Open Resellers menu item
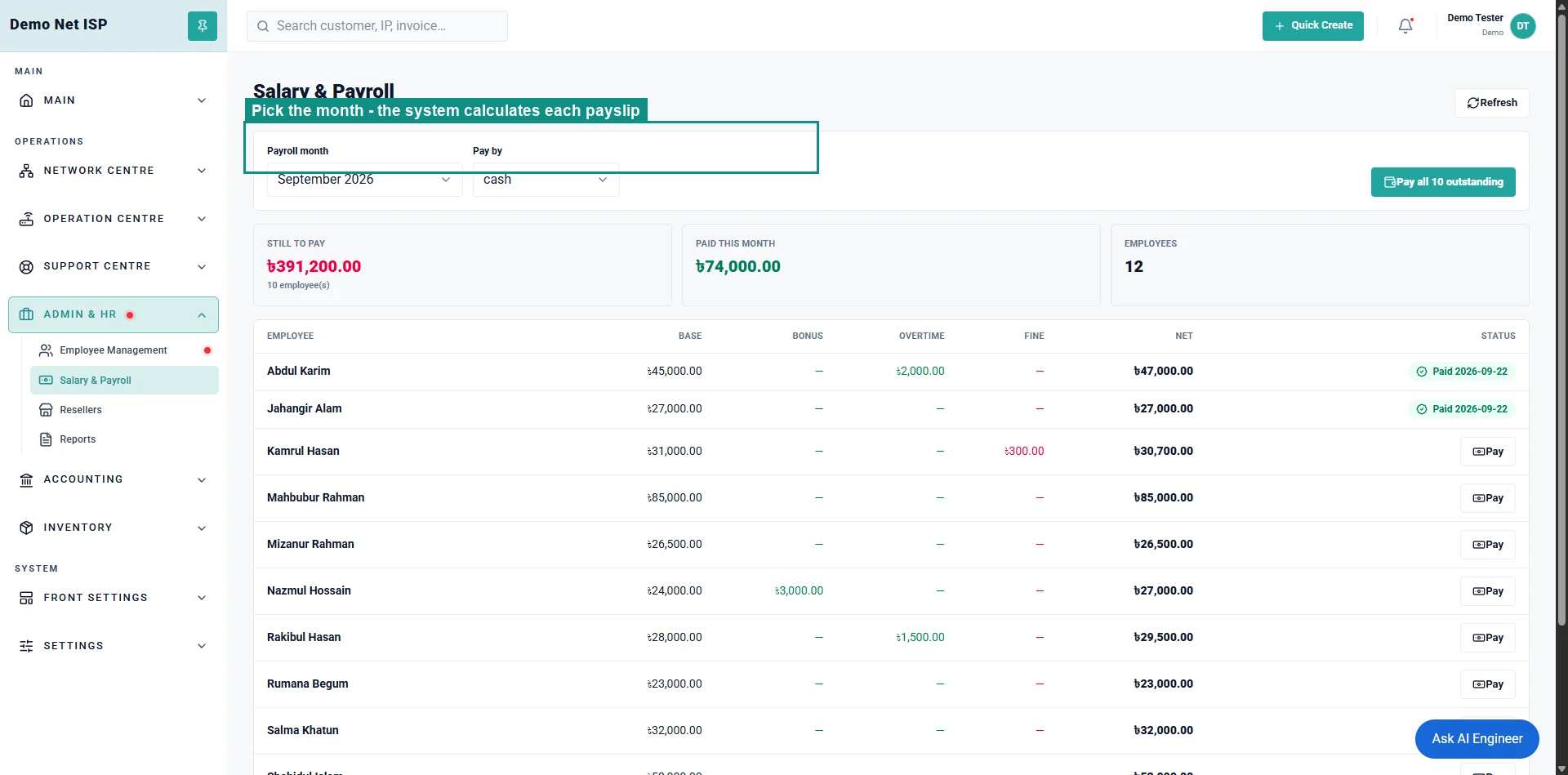 pos(124,410)
